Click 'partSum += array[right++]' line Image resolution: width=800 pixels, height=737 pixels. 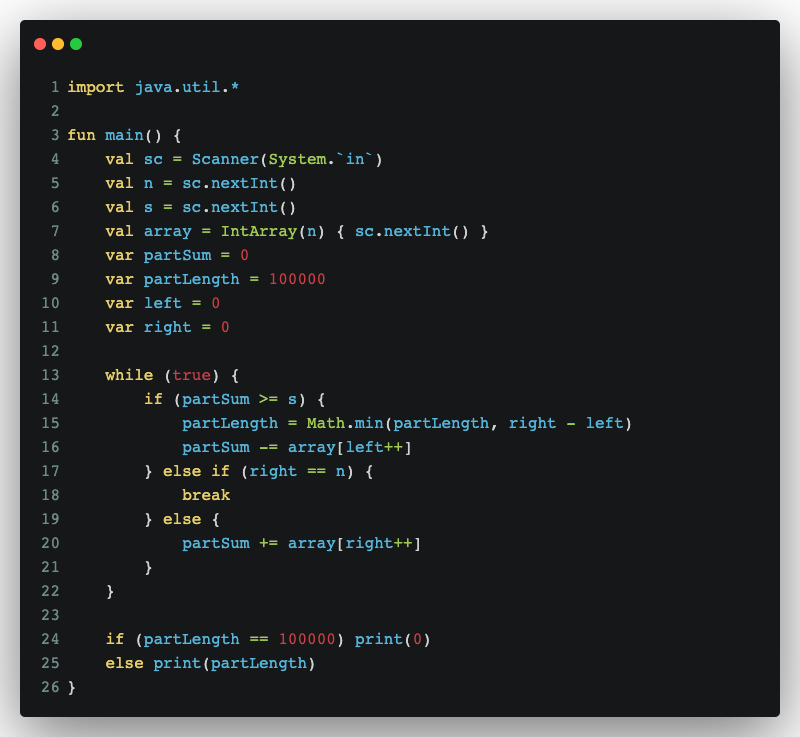[x=302, y=543]
